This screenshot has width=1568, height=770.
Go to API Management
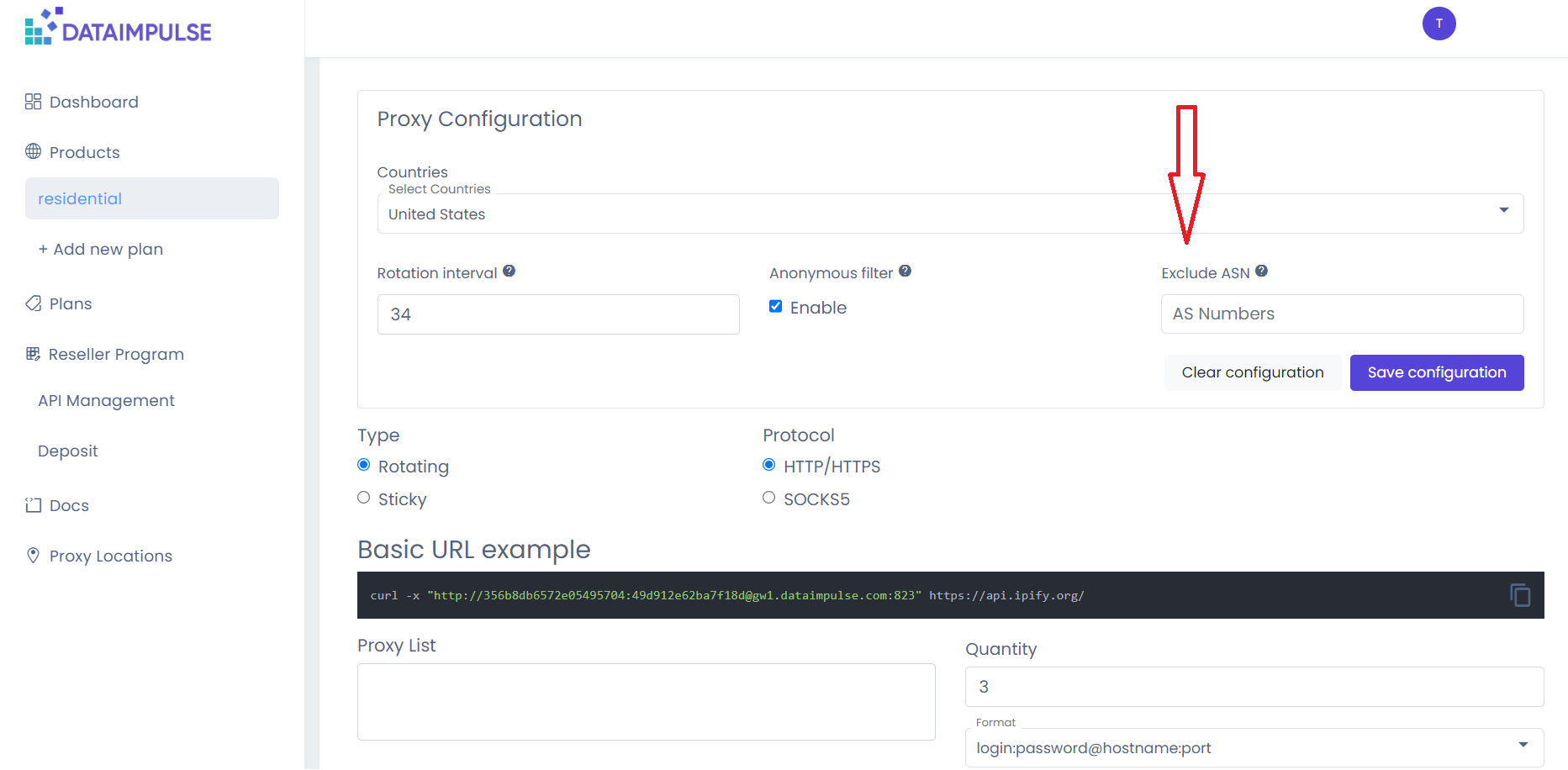106,401
